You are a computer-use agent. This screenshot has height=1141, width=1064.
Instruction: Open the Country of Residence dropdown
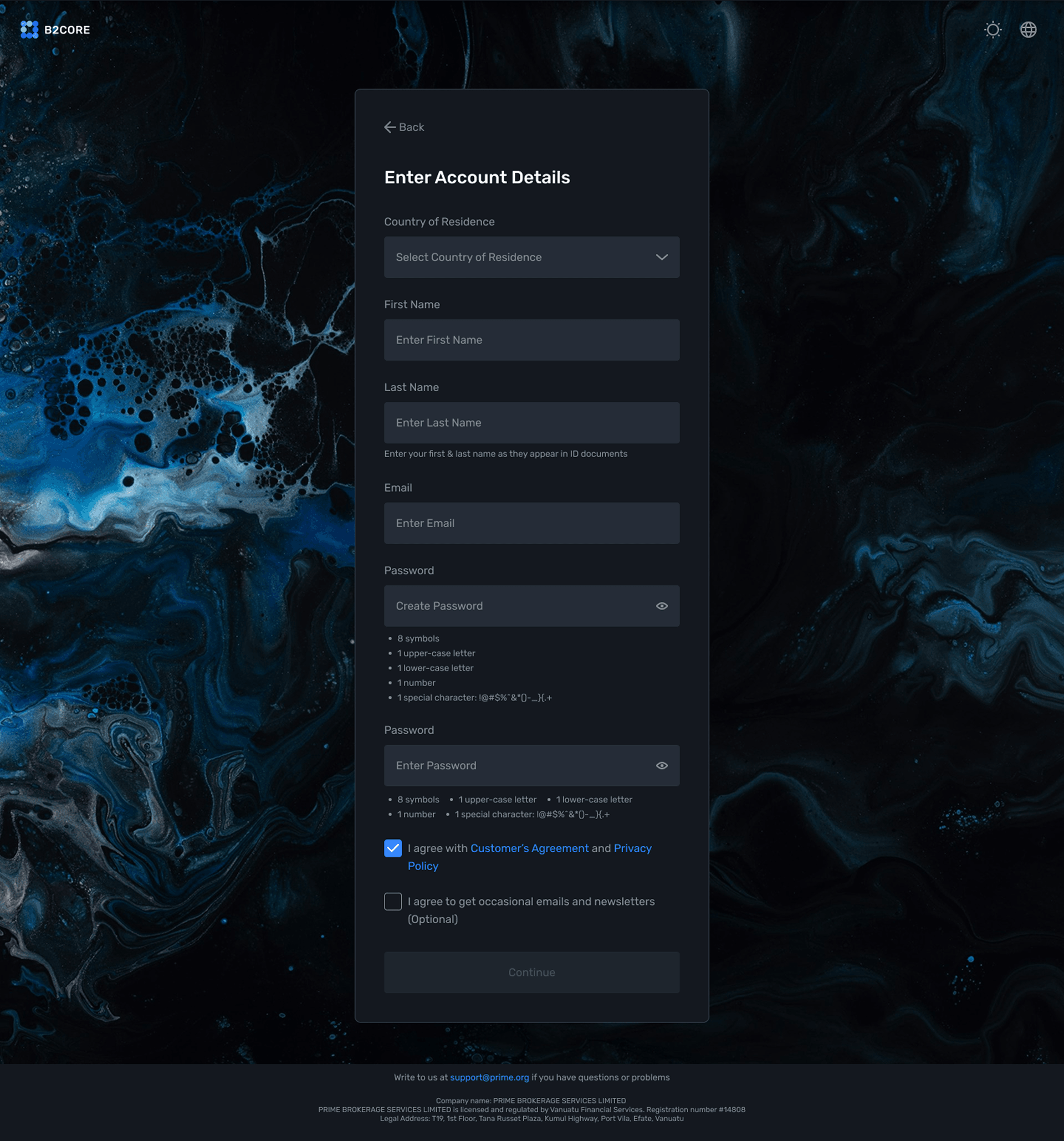(531, 257)
